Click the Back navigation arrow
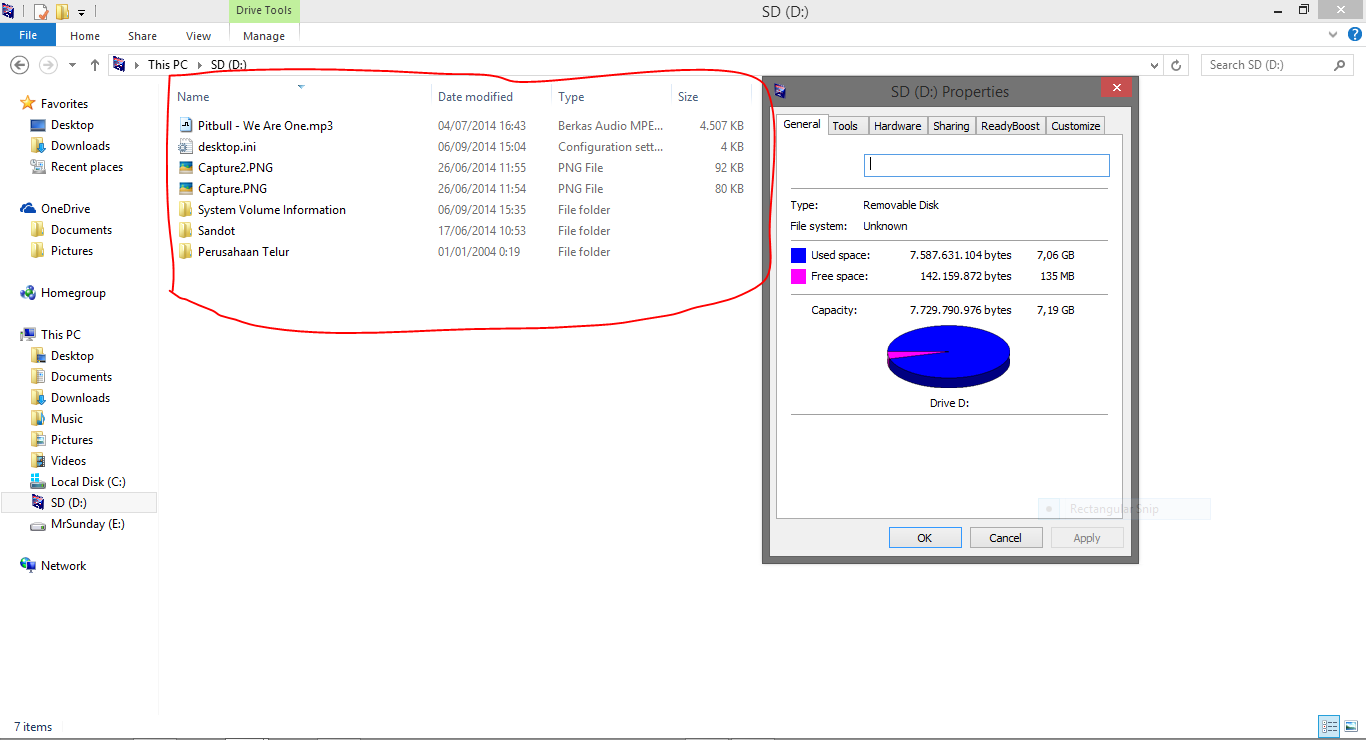Image resolution: width=1366 pixels, height=740 pixels. 19,65
